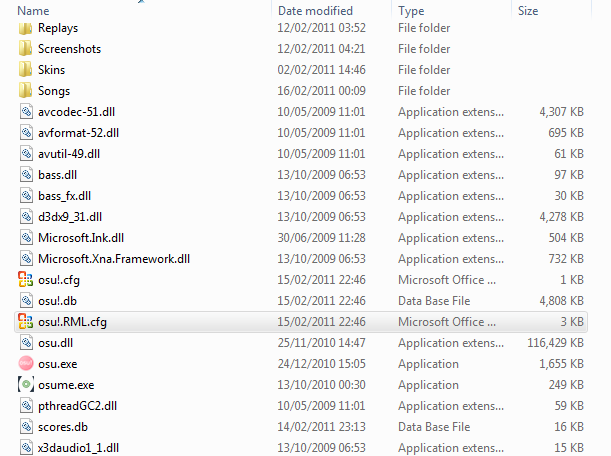Screen dimensions: 611x456
Task: Click the 24/12/2010 15:05 date of osu.exe
Action: [321, 364]
